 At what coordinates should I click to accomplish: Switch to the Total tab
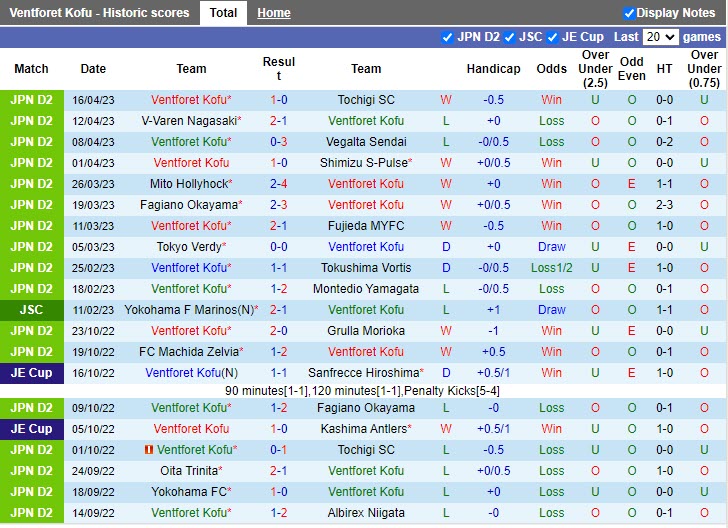[223, 13]
